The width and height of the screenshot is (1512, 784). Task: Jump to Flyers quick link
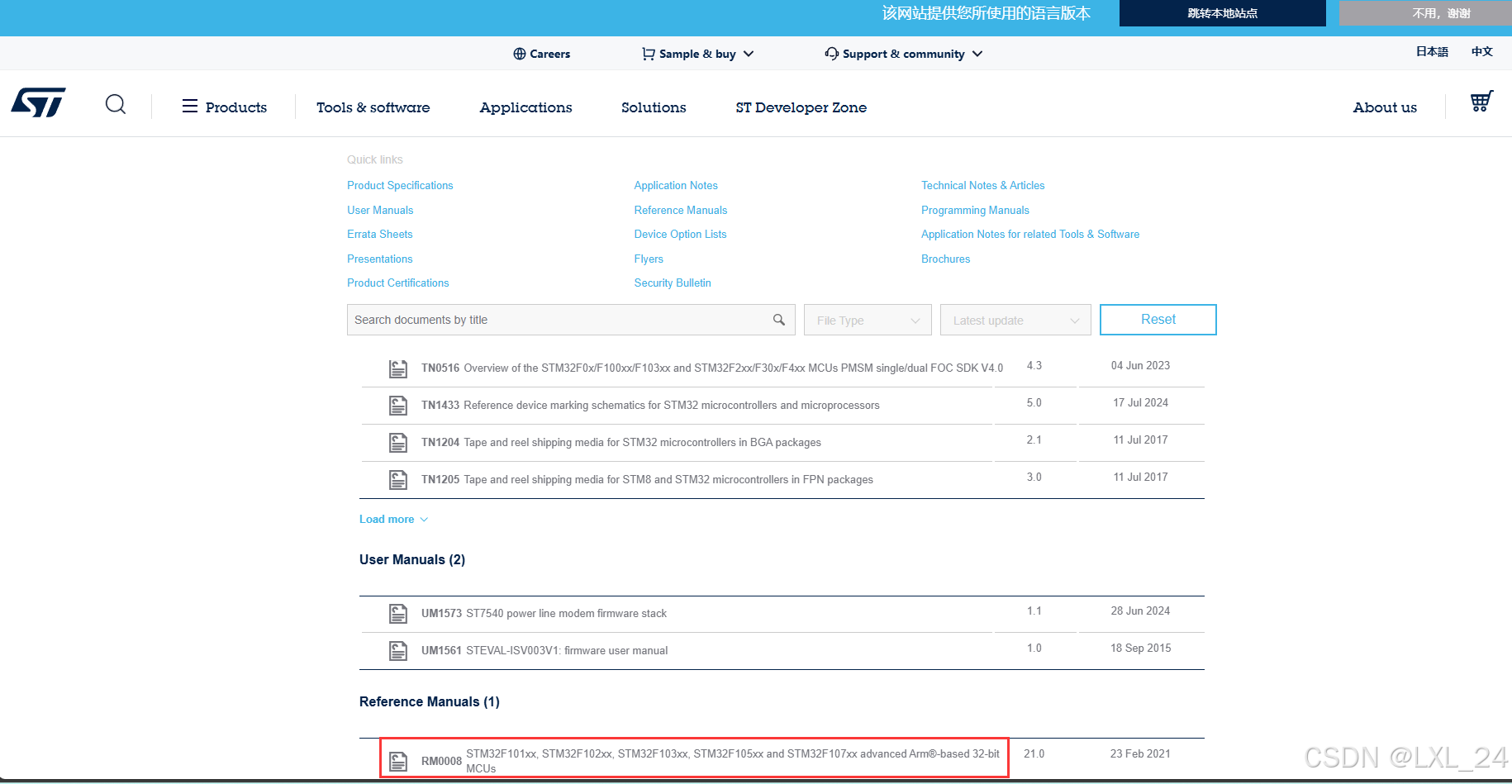[x=649, y=259]
